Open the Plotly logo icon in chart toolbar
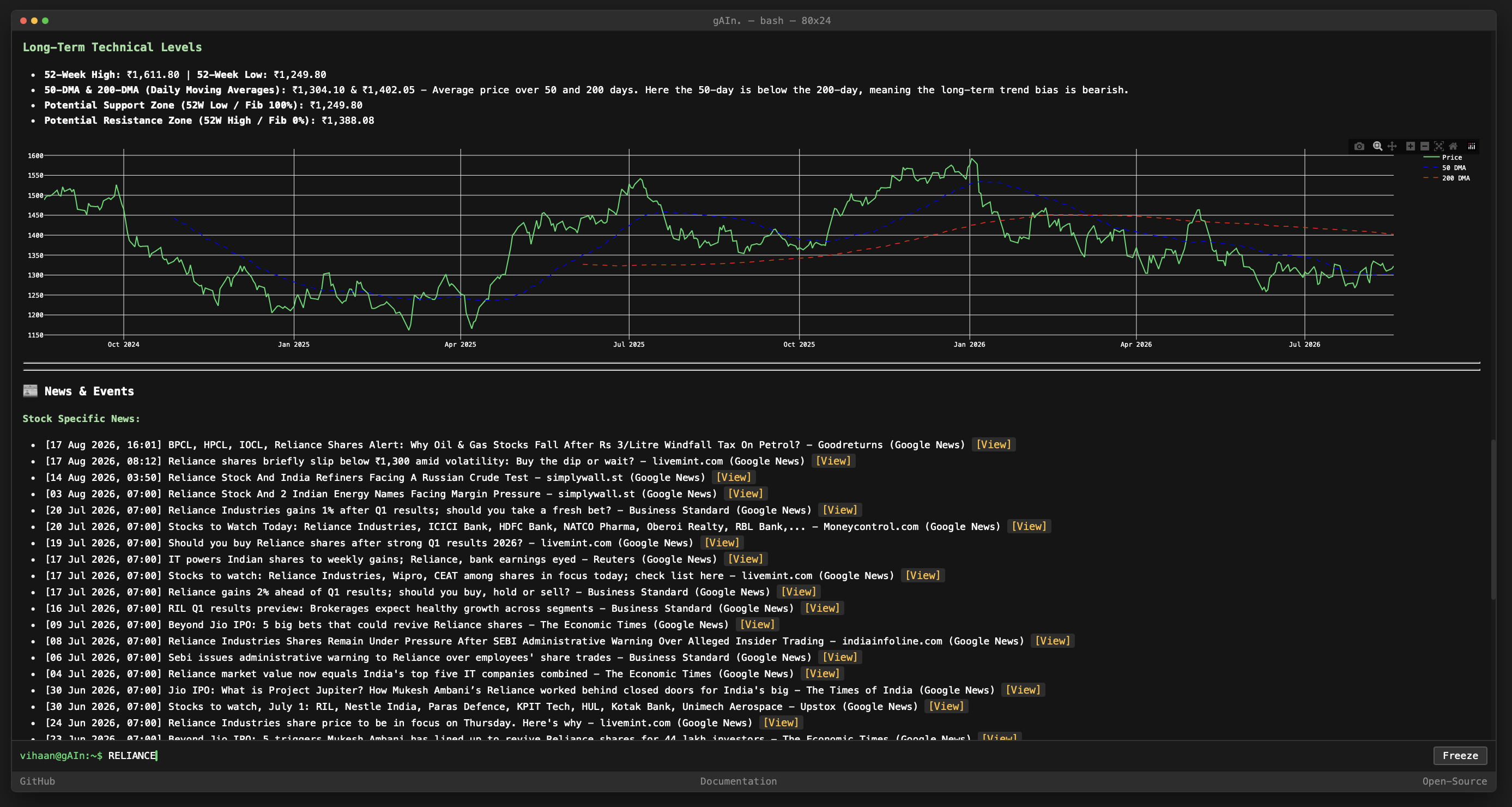 pyautogui.click(x=1472, y=146)
